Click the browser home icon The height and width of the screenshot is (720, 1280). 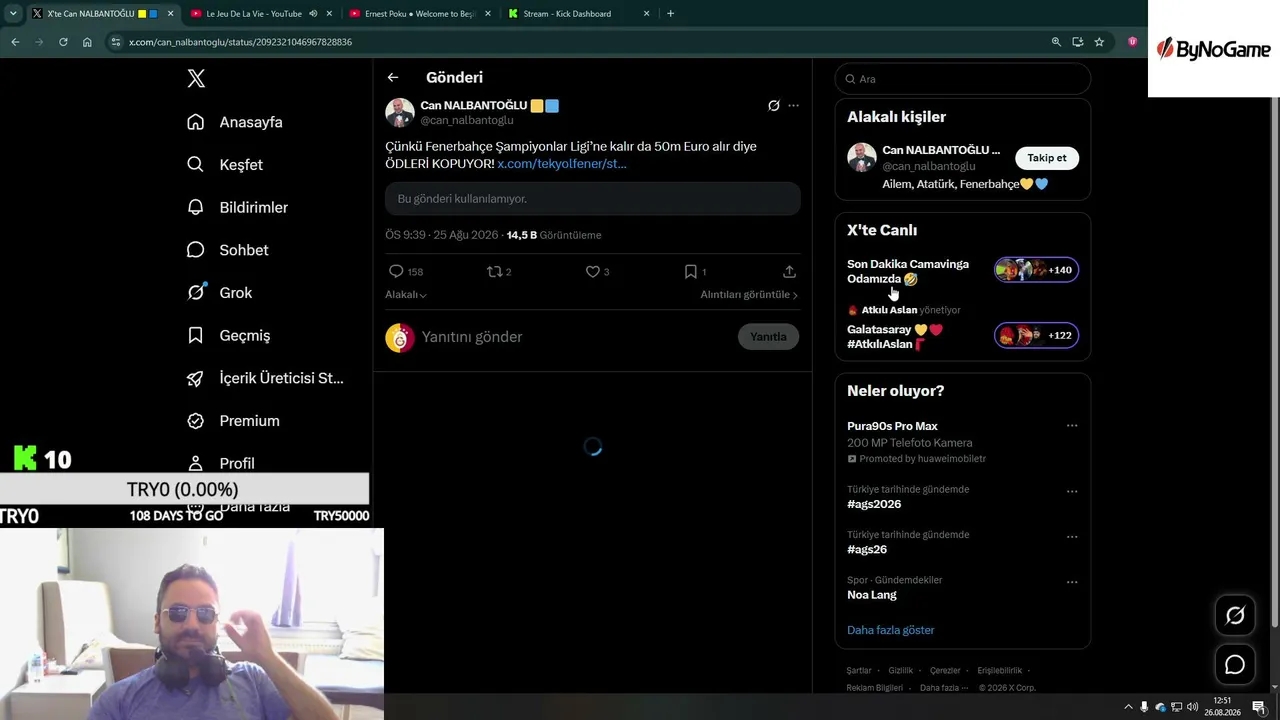click(87, 42)
